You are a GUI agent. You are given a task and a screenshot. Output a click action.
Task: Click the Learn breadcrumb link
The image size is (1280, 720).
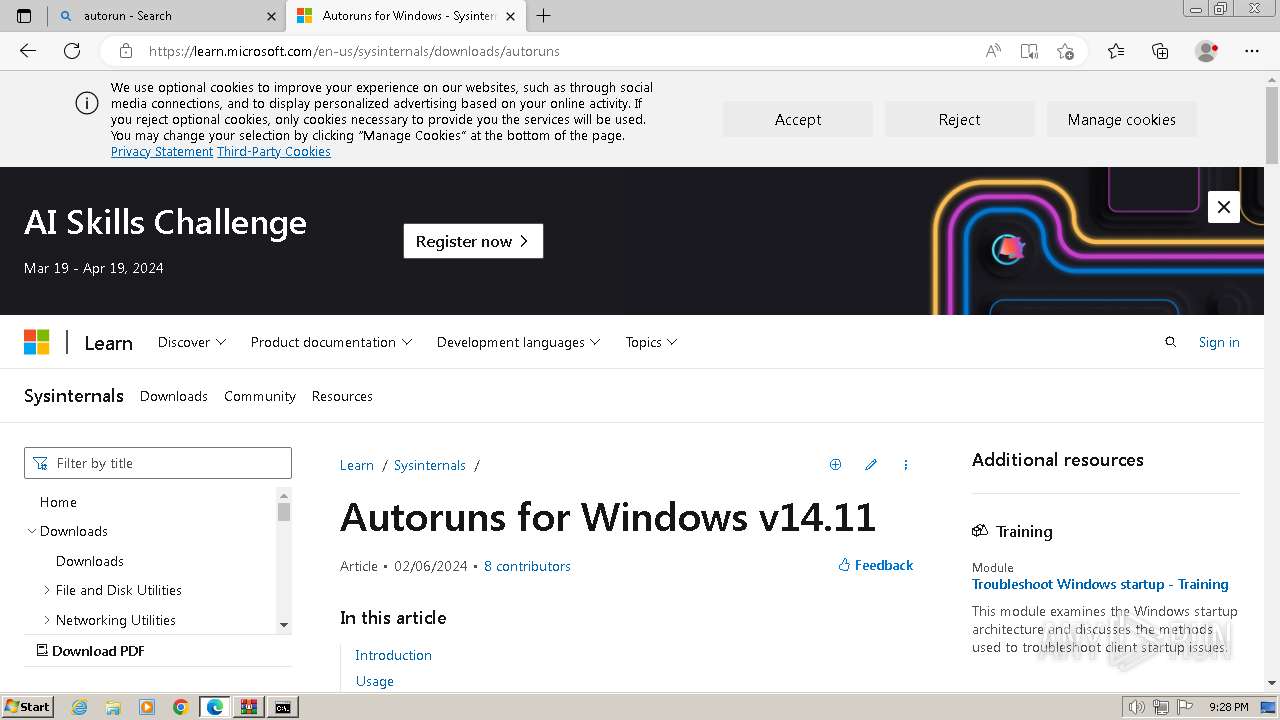(357, 465)
